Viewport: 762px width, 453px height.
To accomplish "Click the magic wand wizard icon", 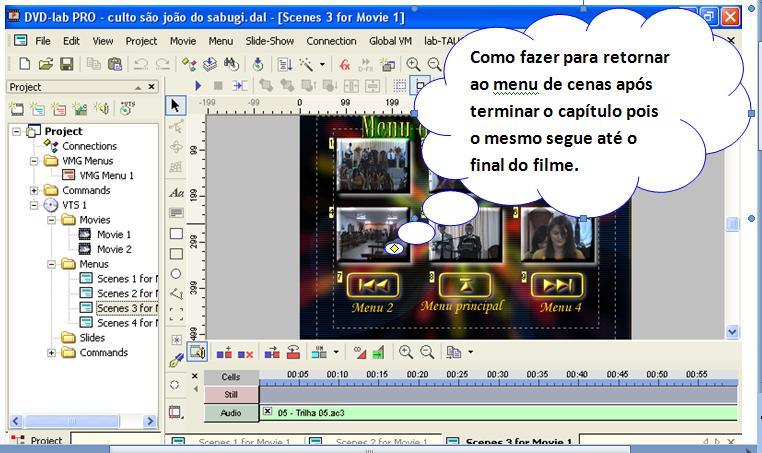I will 306,64.
